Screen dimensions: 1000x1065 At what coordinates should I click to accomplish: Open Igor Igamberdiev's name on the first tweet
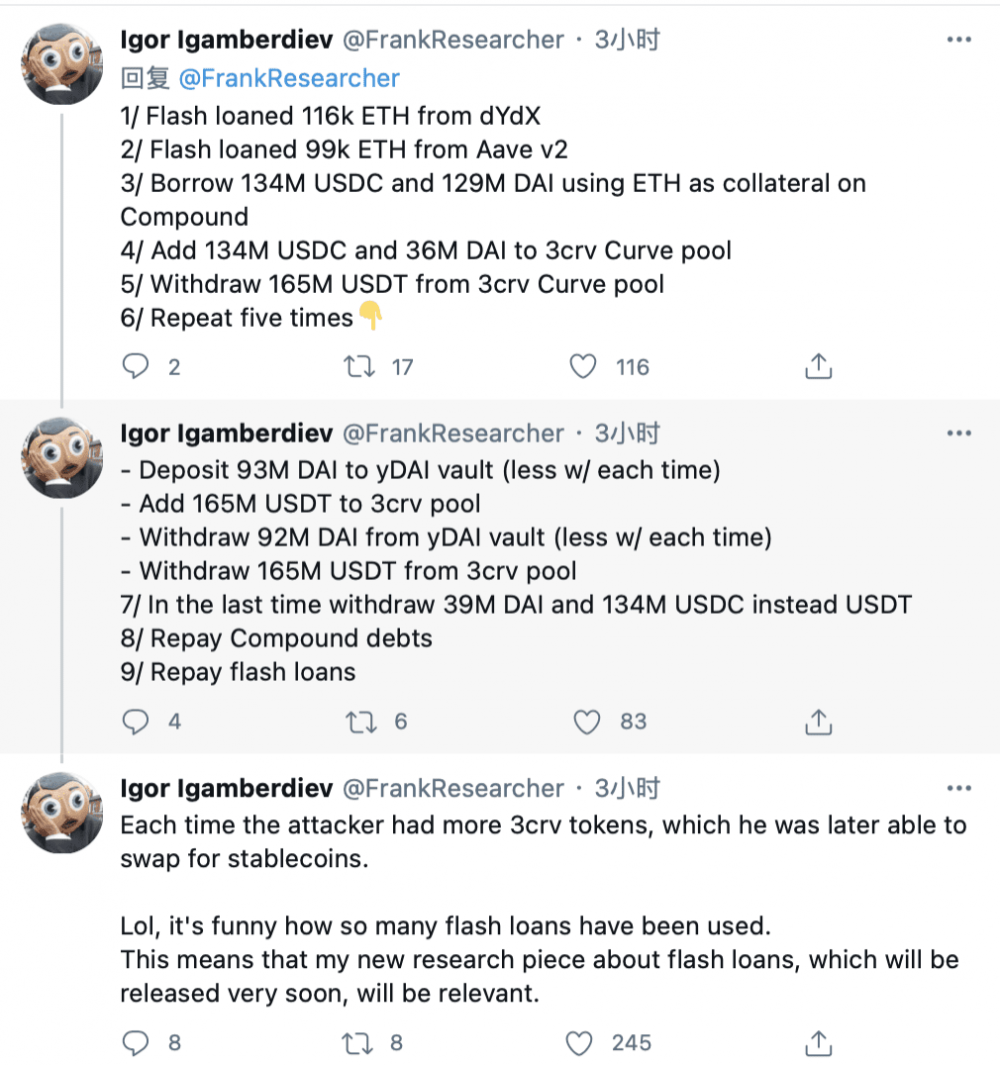226,40
